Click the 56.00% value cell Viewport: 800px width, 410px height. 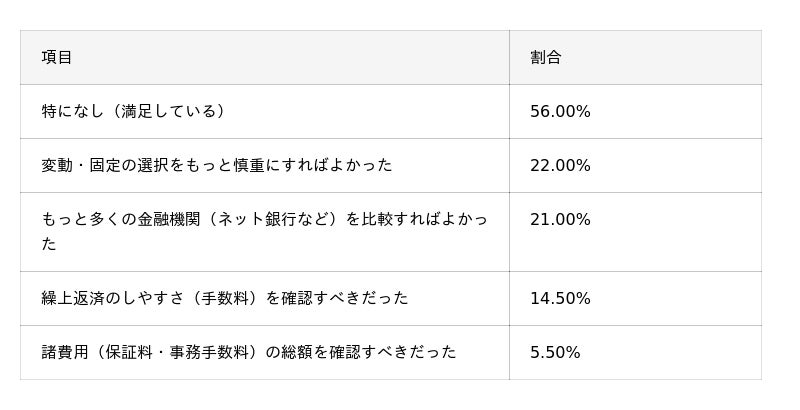[560, 112]
